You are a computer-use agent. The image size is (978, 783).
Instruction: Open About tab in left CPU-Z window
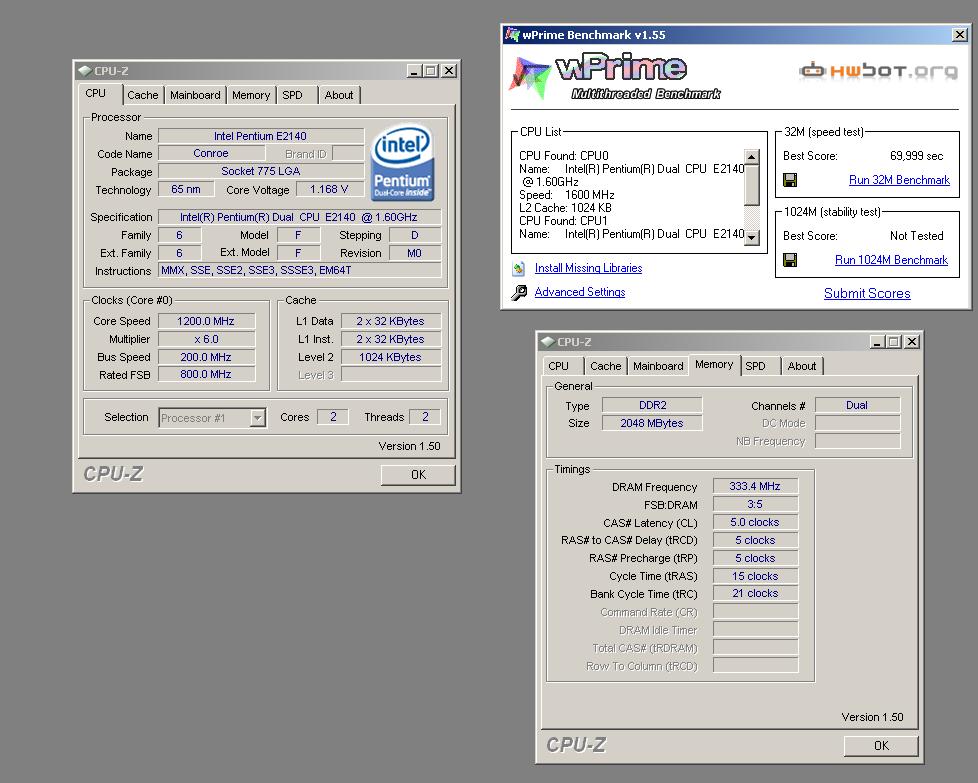[339, 95]
